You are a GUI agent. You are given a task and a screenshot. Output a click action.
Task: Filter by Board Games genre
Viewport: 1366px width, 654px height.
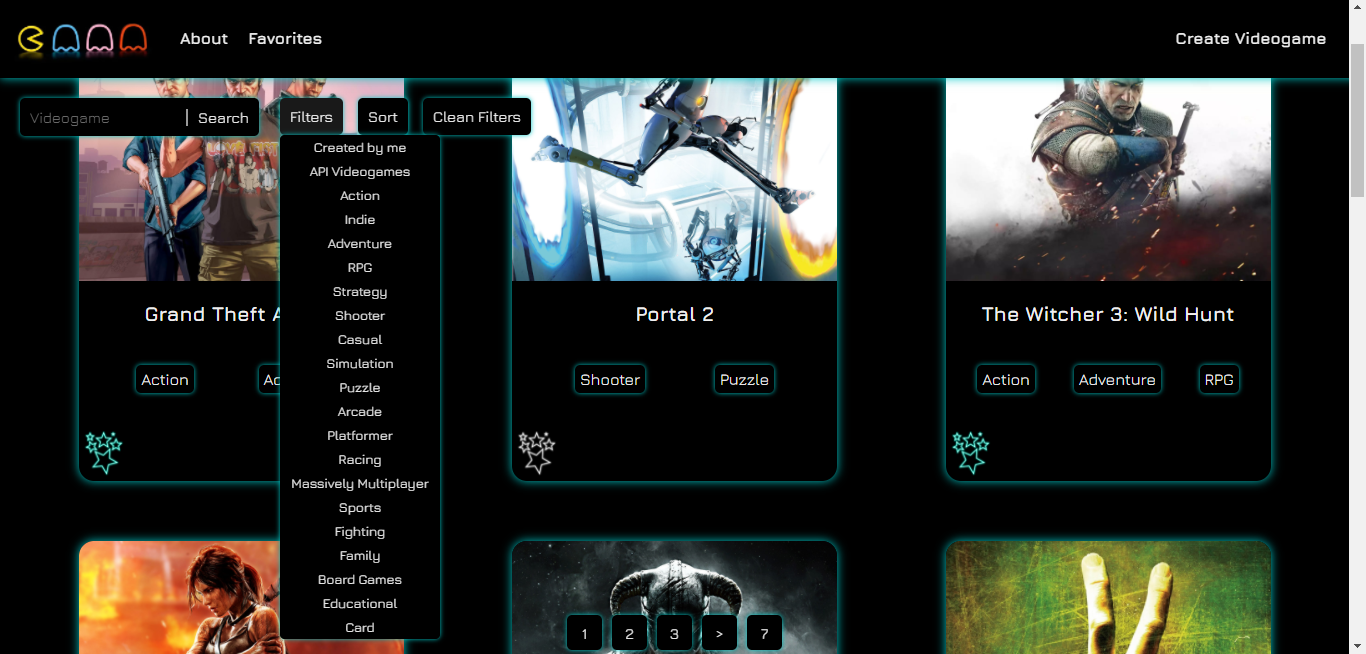coord(360,580)
